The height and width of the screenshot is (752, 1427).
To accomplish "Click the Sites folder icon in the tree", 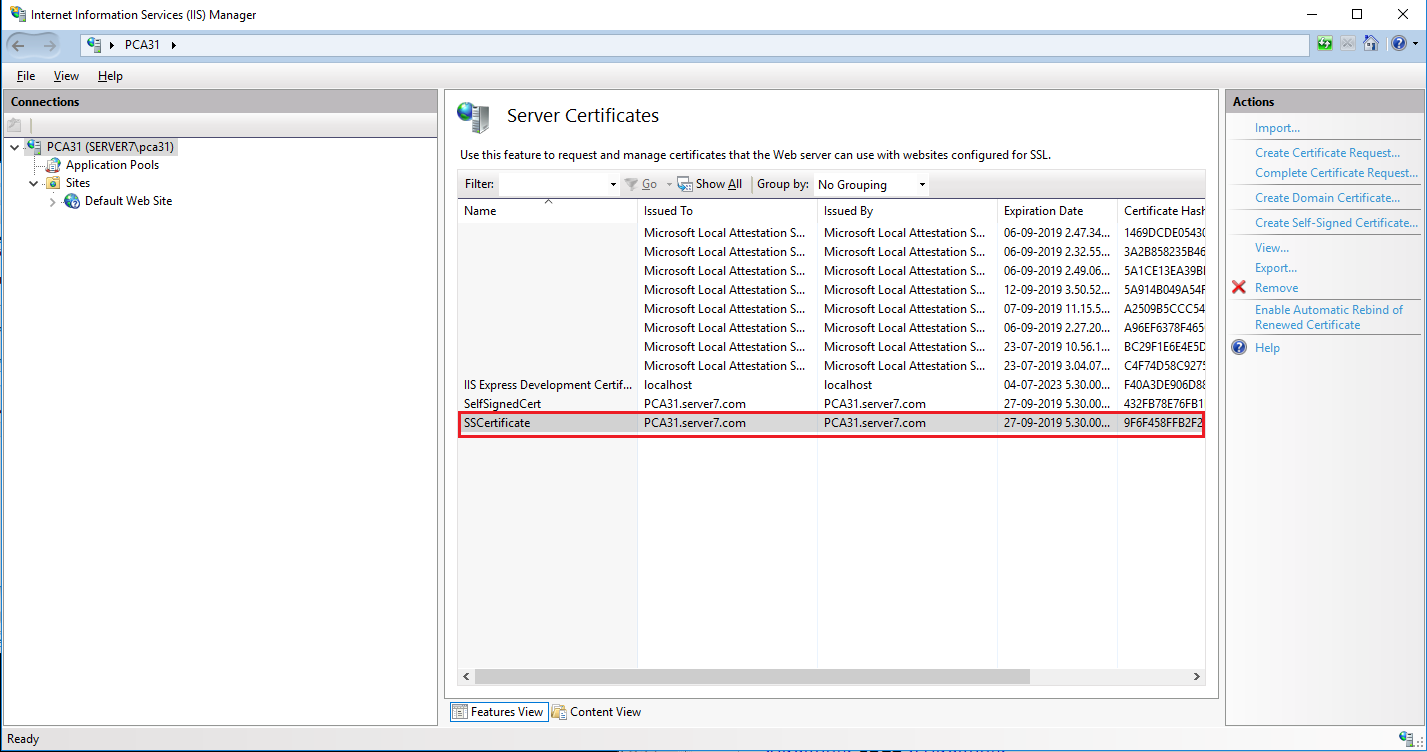I will (x=53, y=183).
